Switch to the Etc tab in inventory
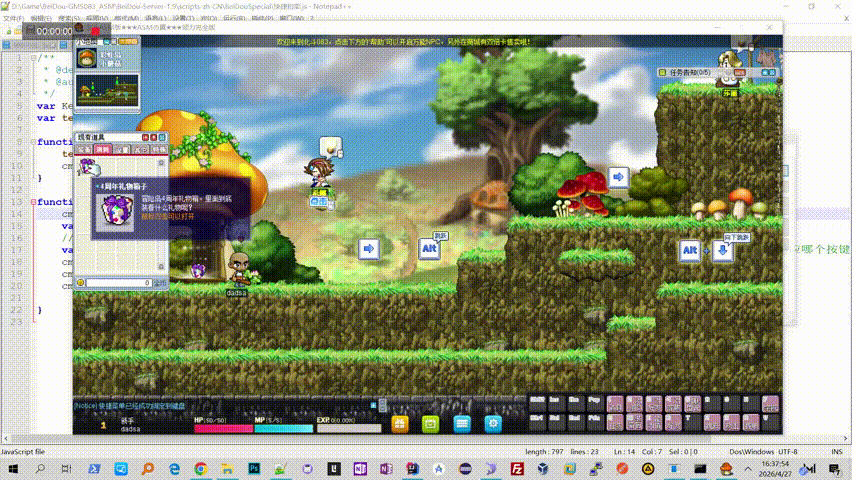This screenshot has width=852, height=480. point(140,149)
